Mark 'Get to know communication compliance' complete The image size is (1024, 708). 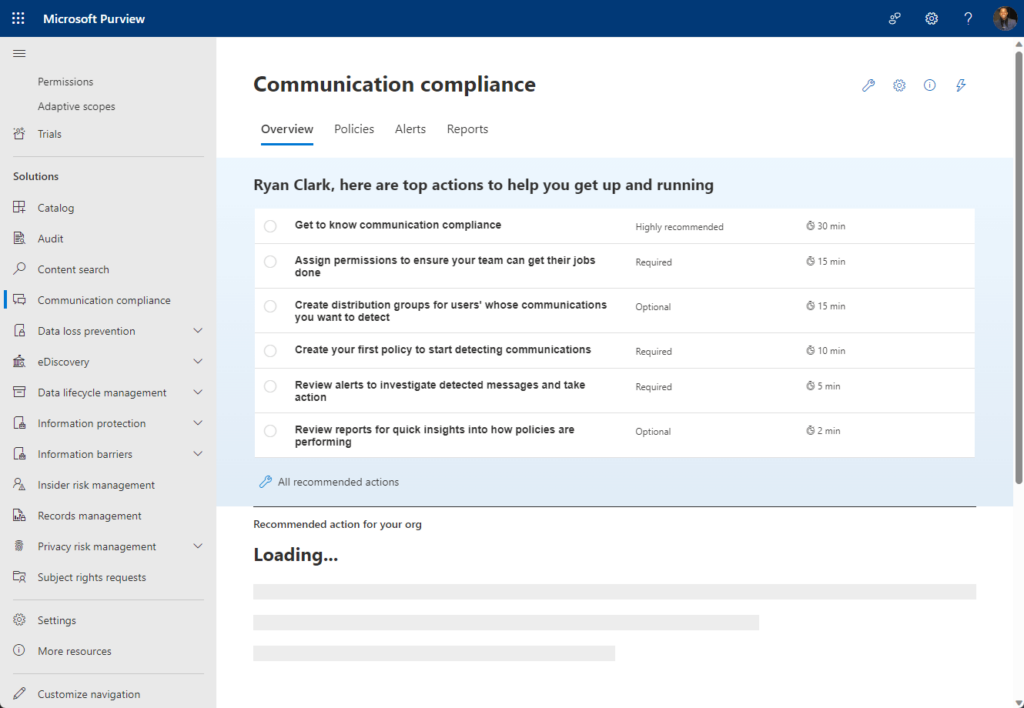270,226
